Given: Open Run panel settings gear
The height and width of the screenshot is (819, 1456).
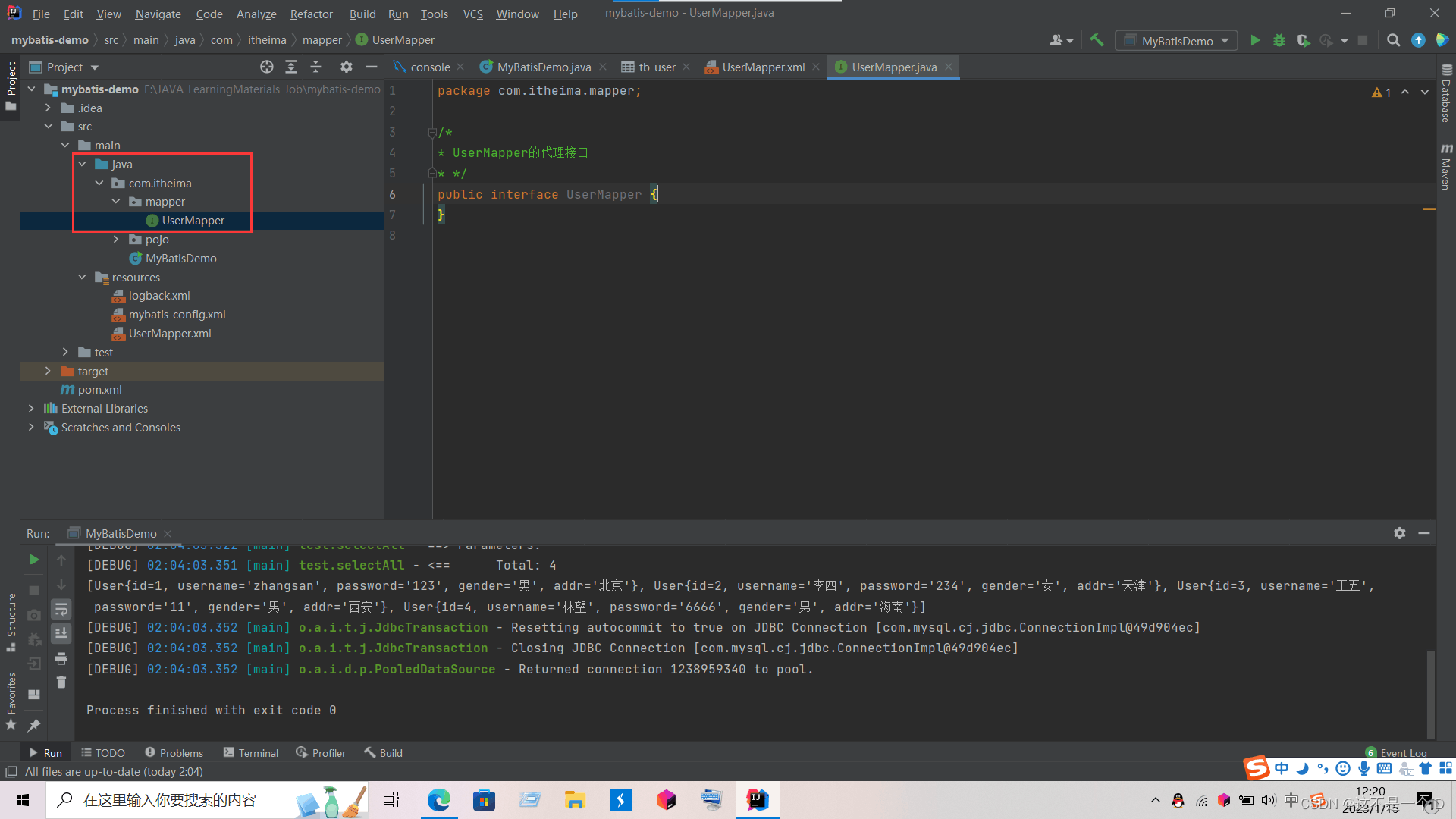Looking at the screenshot, I should (1400, 533).
